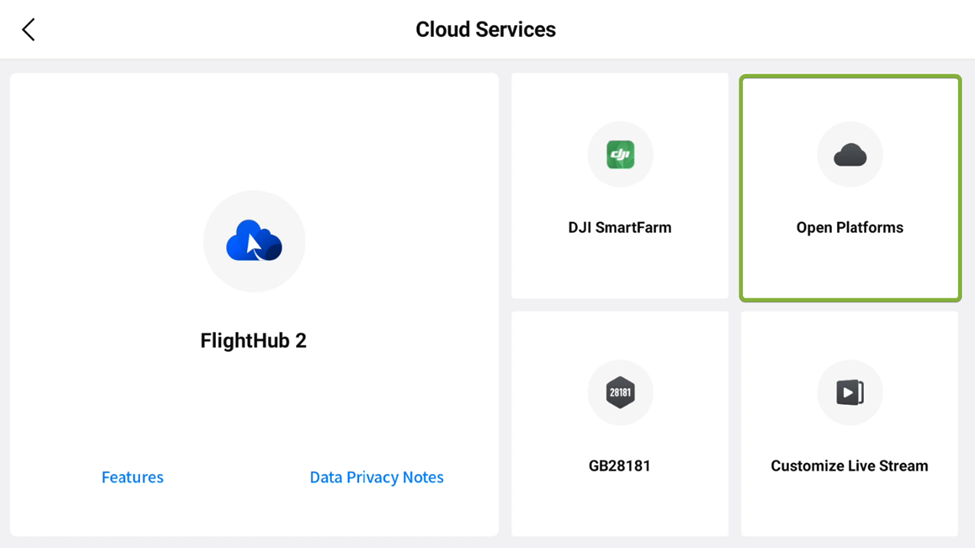Image resolution: width=975 pixels, height=548 pixels.
Task: Open the FlightHub 2 cloud icon
Action: coord(254,241)
